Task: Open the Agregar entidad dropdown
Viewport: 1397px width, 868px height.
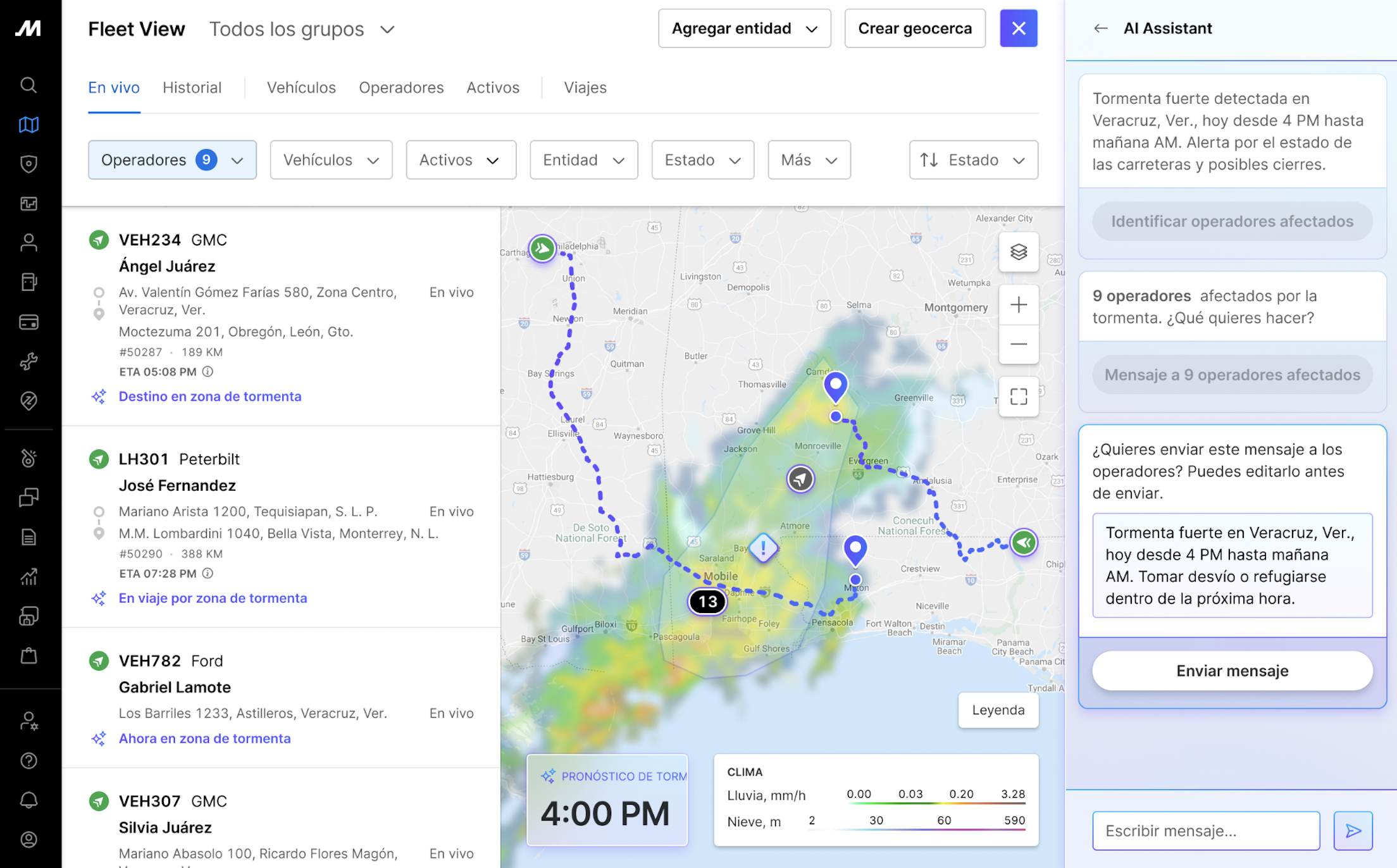Action: point(744,28)
